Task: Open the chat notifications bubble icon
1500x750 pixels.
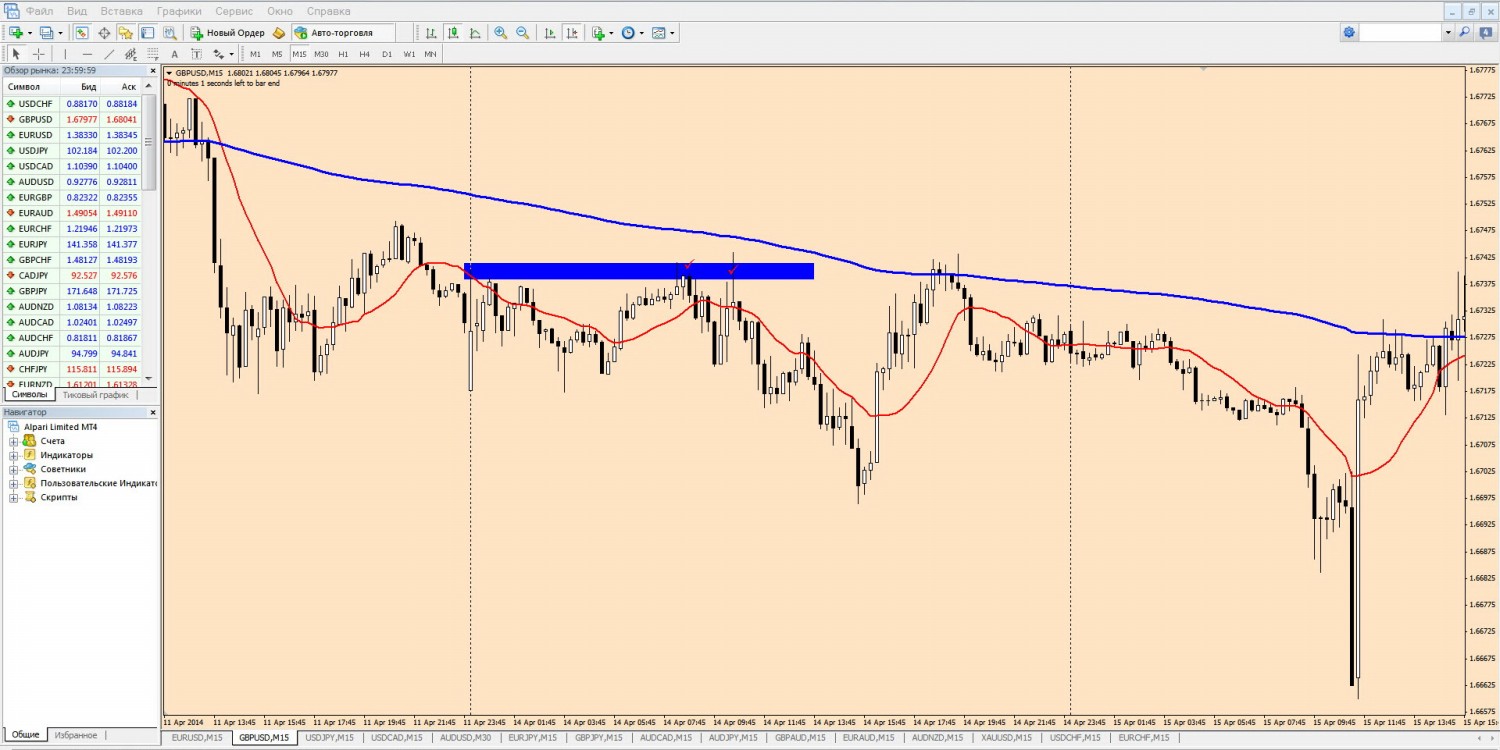Action: click(x=1485, y=33)
